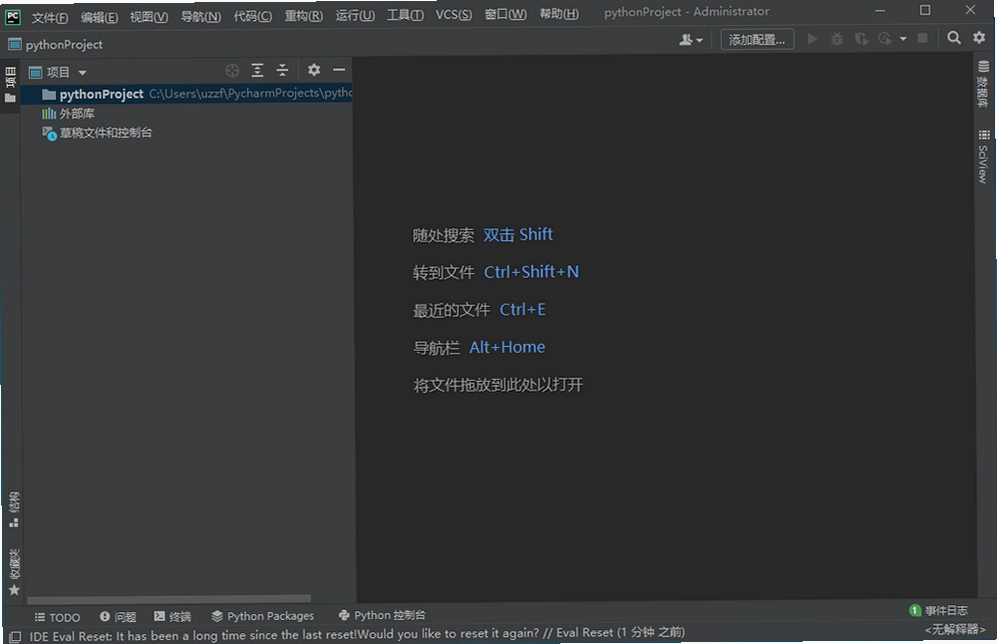This screenshot has width=997, height=644.
Task: Select 草稿文件和控制台 tree node
Action: [x=97, y=133]
